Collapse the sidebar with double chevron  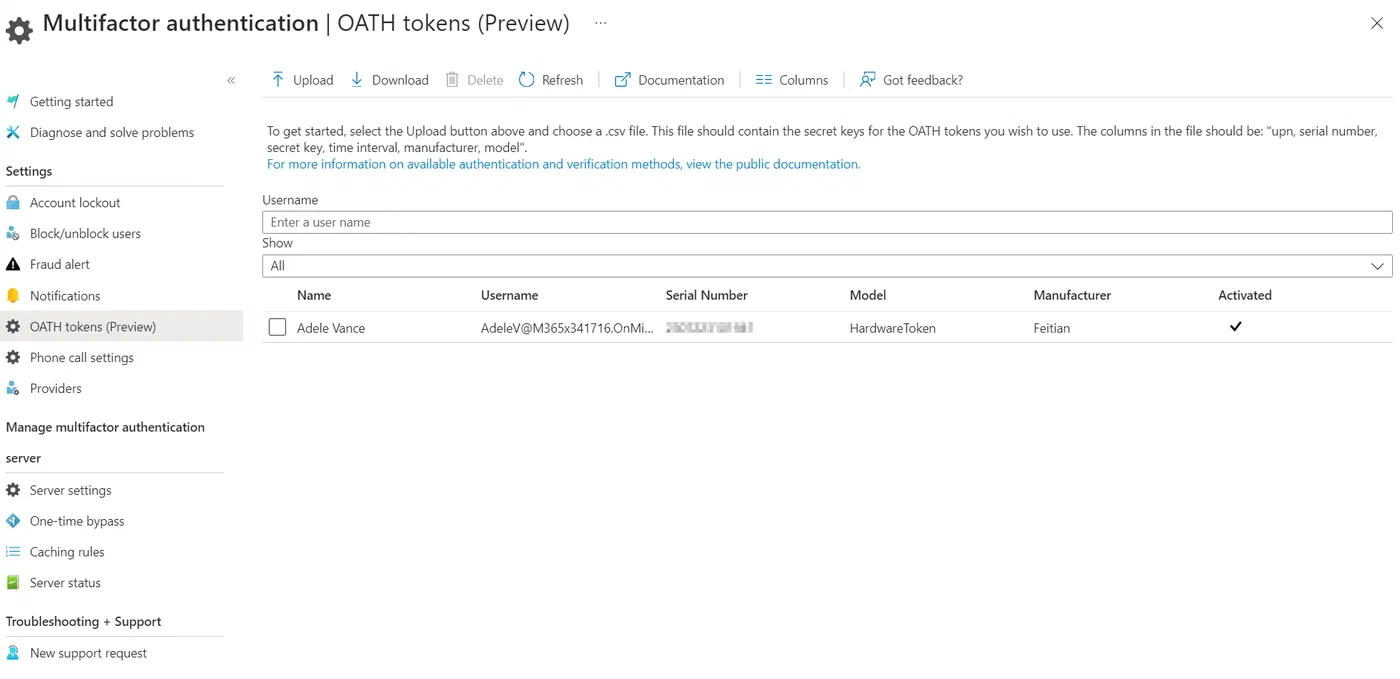click(231, 80)
